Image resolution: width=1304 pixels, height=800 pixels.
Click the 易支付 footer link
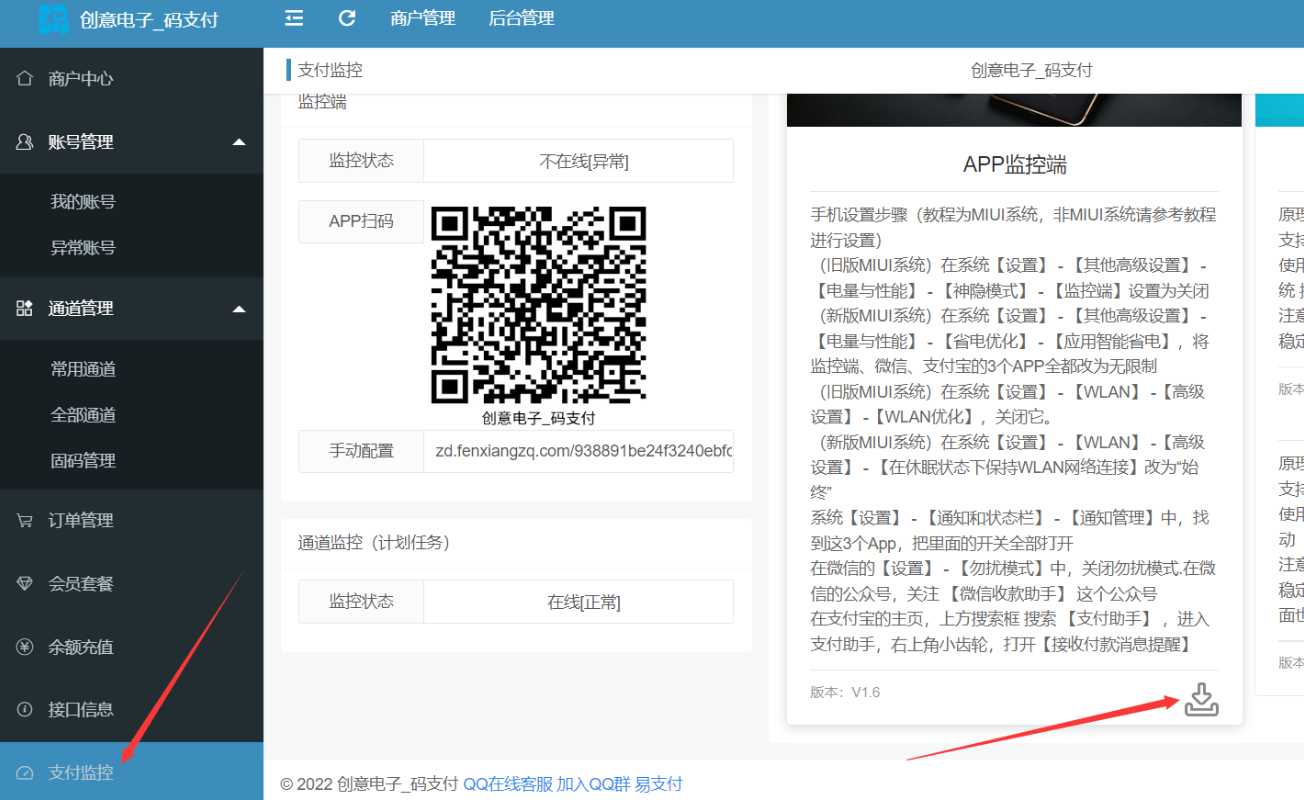pyautogui.click(x=659, y=784)
